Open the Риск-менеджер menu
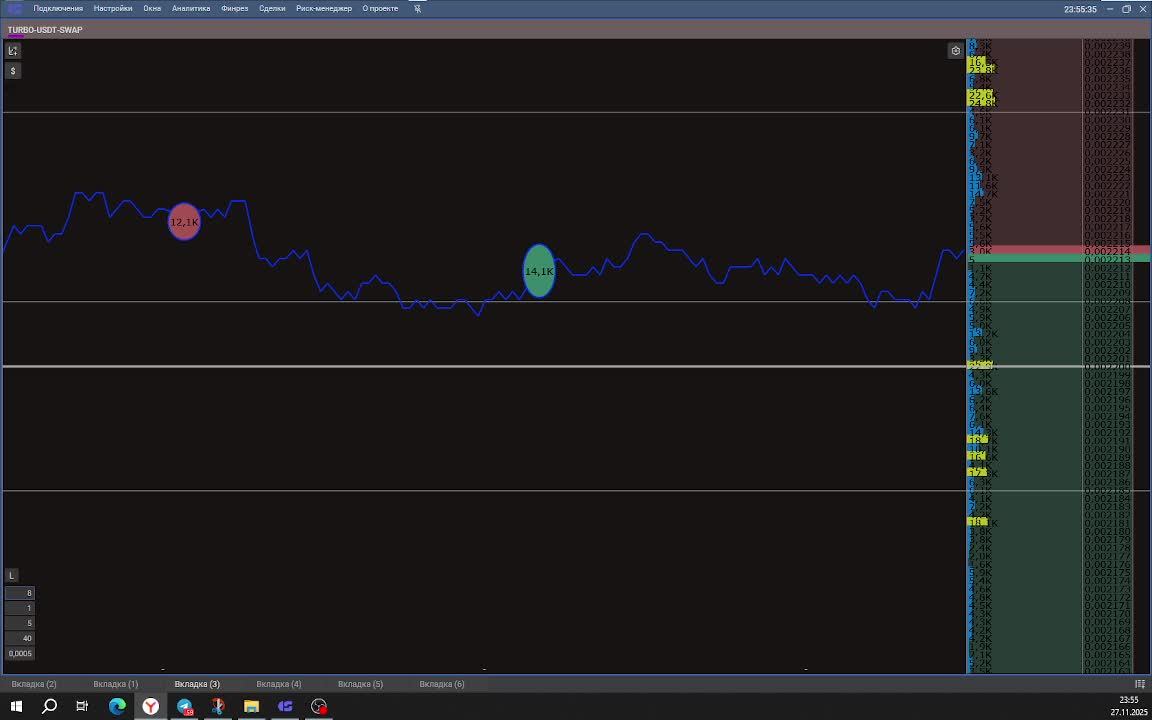 pos(324,9)
